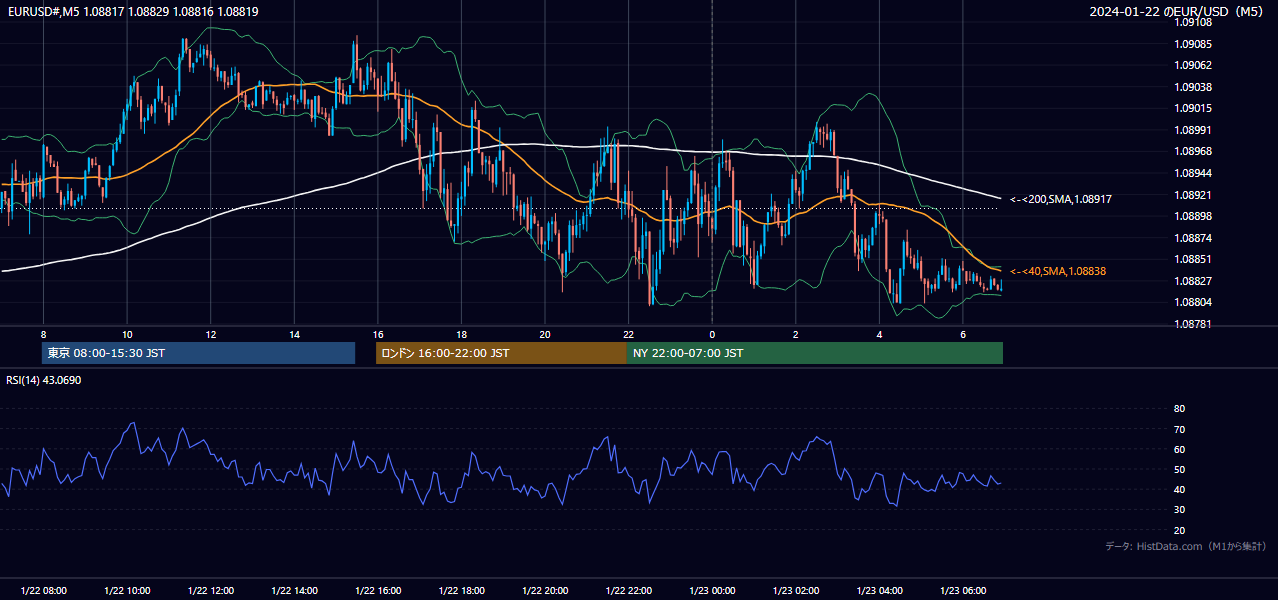Click price axis value 1.09062
This screenshot has height=600, width=1278.
coord(1192,65)
